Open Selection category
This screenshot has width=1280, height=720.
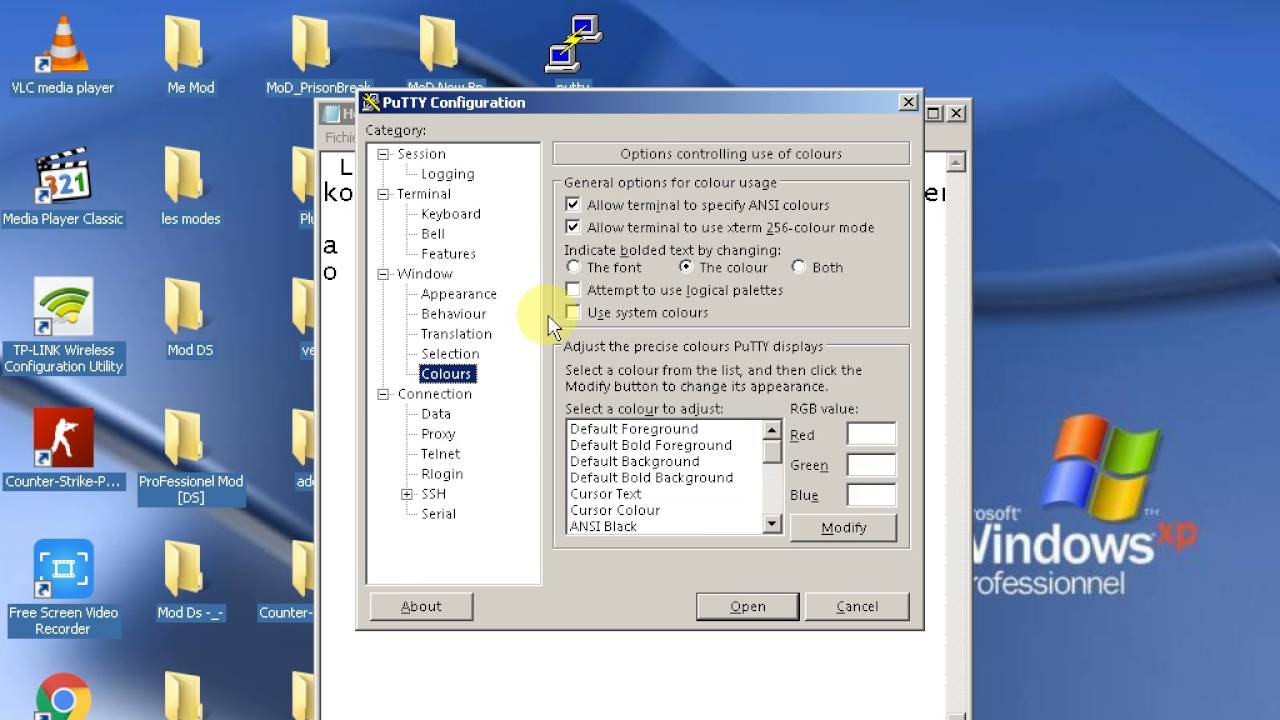coord(450,354)
